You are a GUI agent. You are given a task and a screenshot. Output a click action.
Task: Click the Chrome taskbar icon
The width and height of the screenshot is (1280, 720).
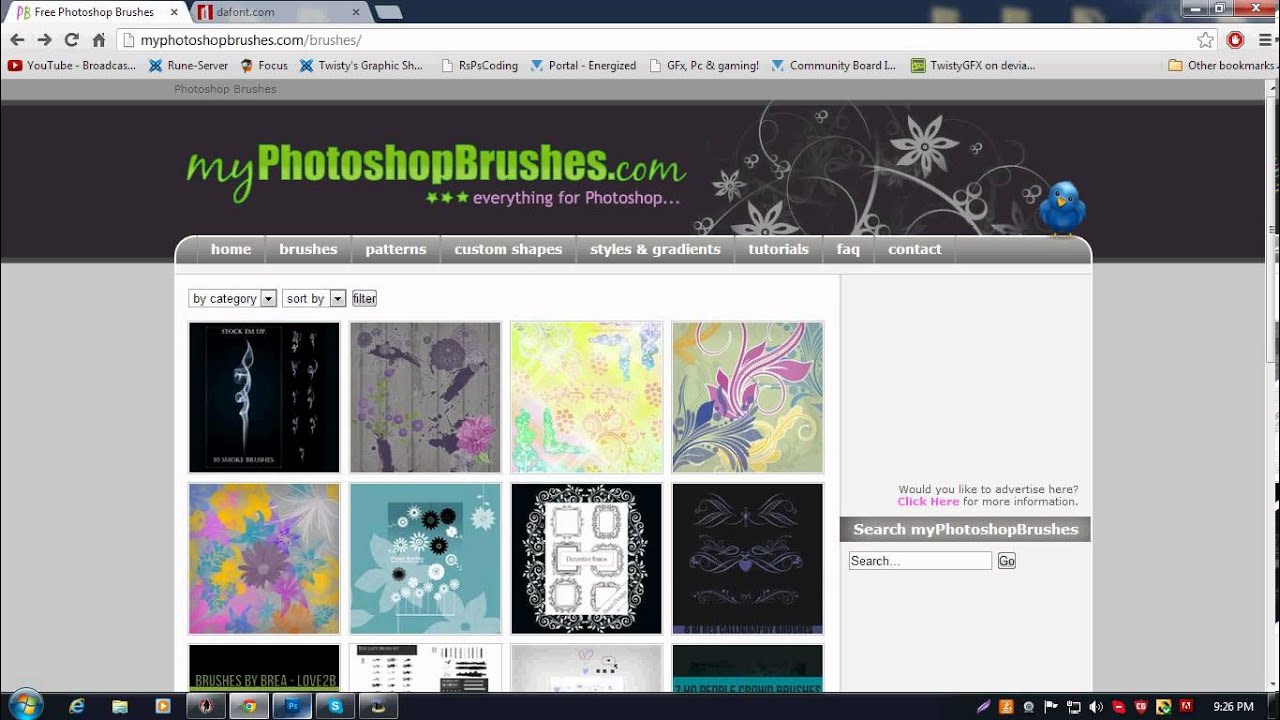pyautogui.click(x=249, y=706)
